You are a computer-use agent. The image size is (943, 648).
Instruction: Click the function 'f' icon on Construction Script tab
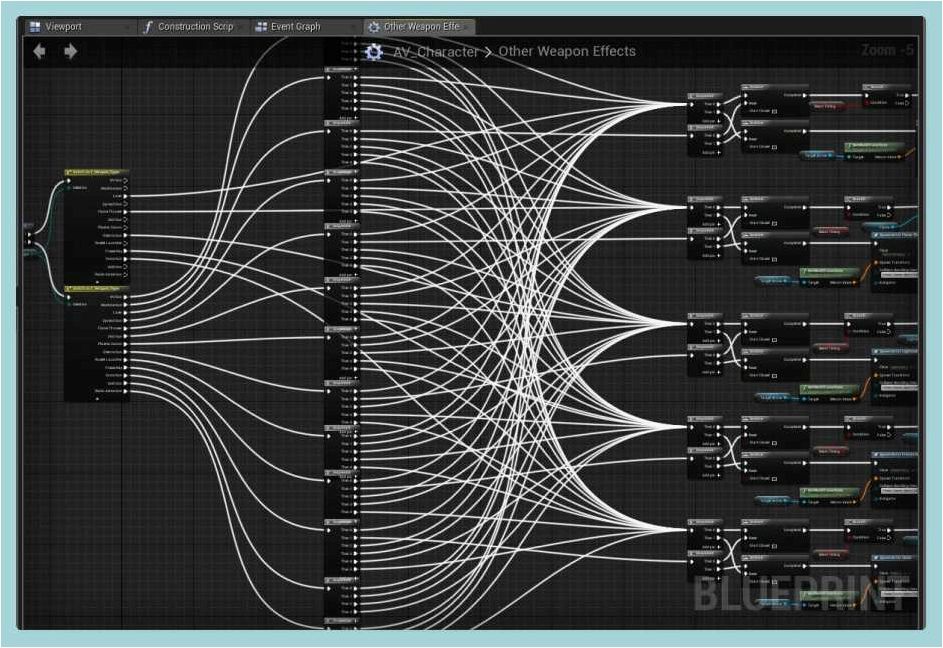(x=147, y=26)
